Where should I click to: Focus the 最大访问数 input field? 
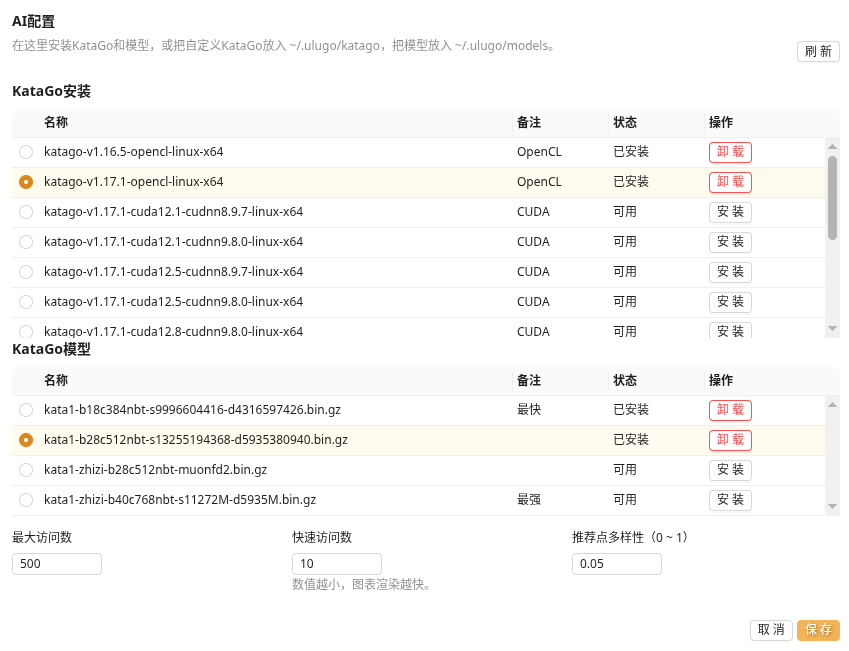(57, 564)
